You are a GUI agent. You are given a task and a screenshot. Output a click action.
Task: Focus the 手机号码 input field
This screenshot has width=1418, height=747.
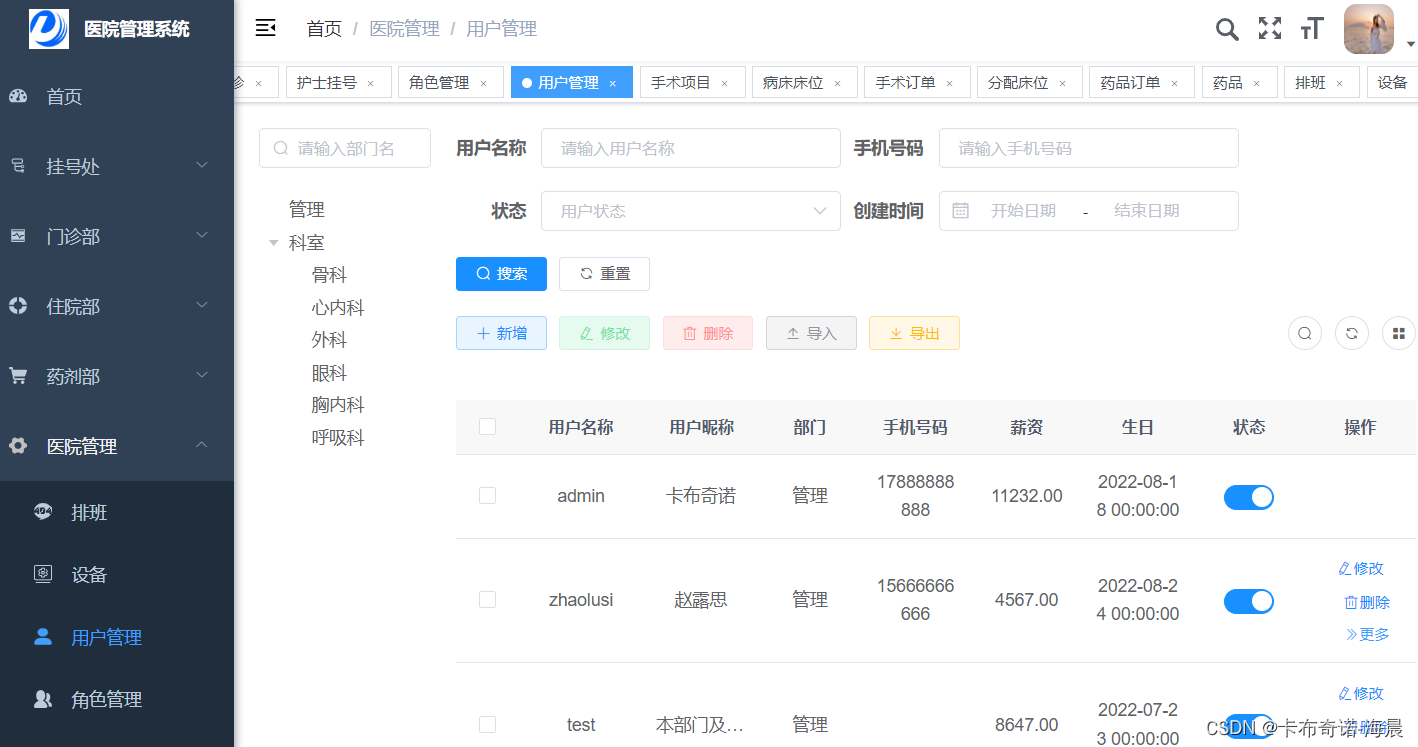(x=1089, y=148)
